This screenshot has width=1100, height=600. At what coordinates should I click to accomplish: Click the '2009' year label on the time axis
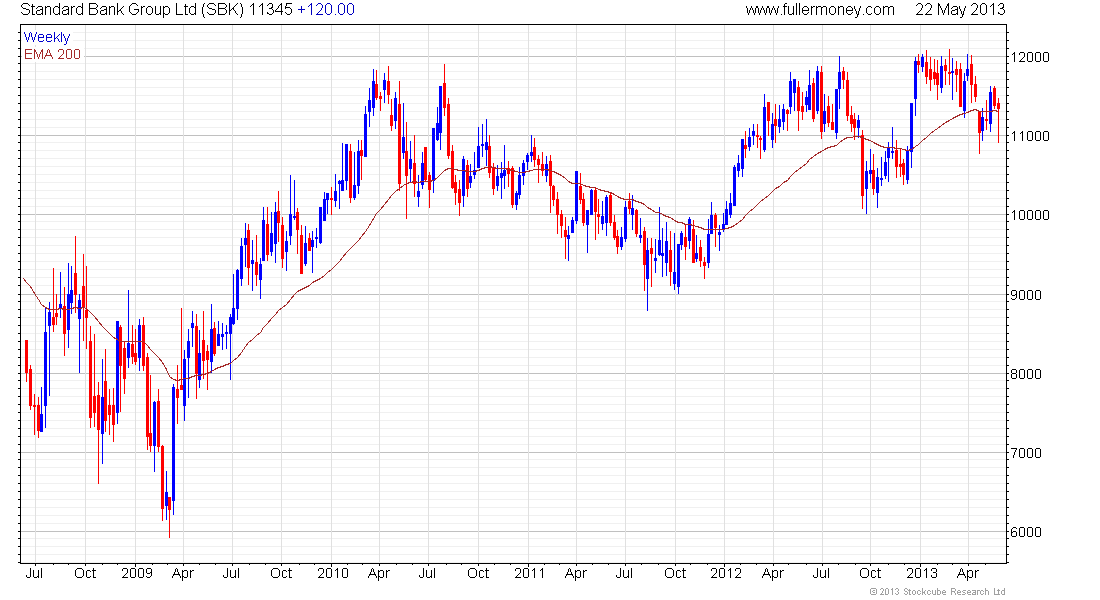pyautogui.click(x=137, y=573)
